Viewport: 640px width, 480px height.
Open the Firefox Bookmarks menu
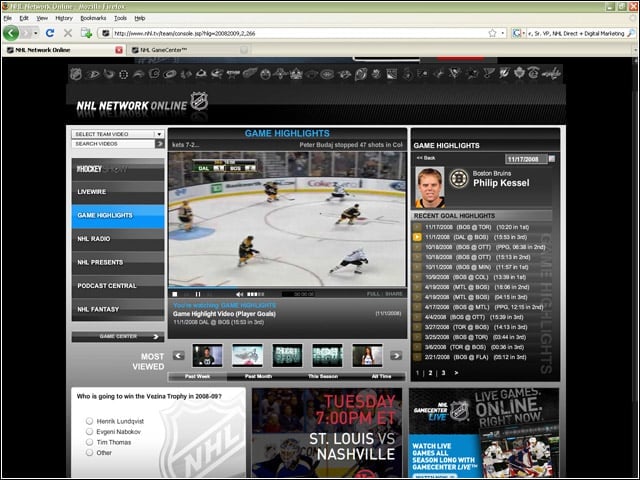[x=93, y=18]
